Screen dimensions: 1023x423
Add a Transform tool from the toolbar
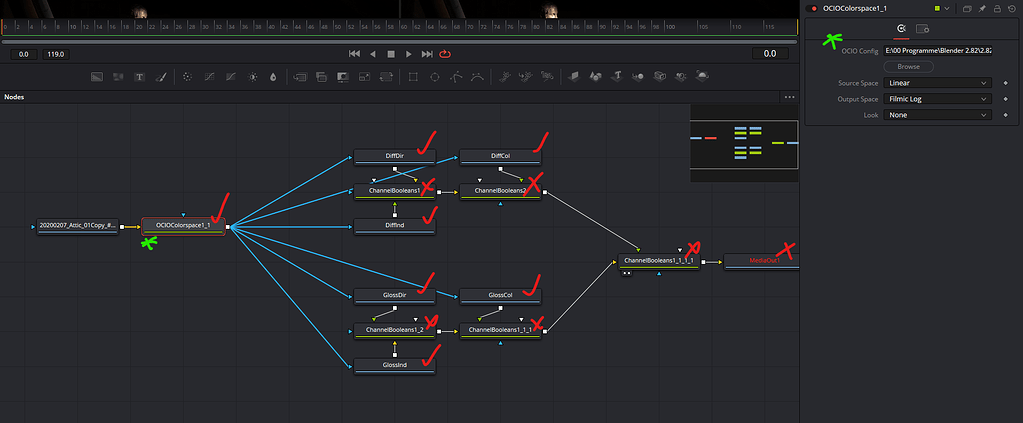coord(386,76)
